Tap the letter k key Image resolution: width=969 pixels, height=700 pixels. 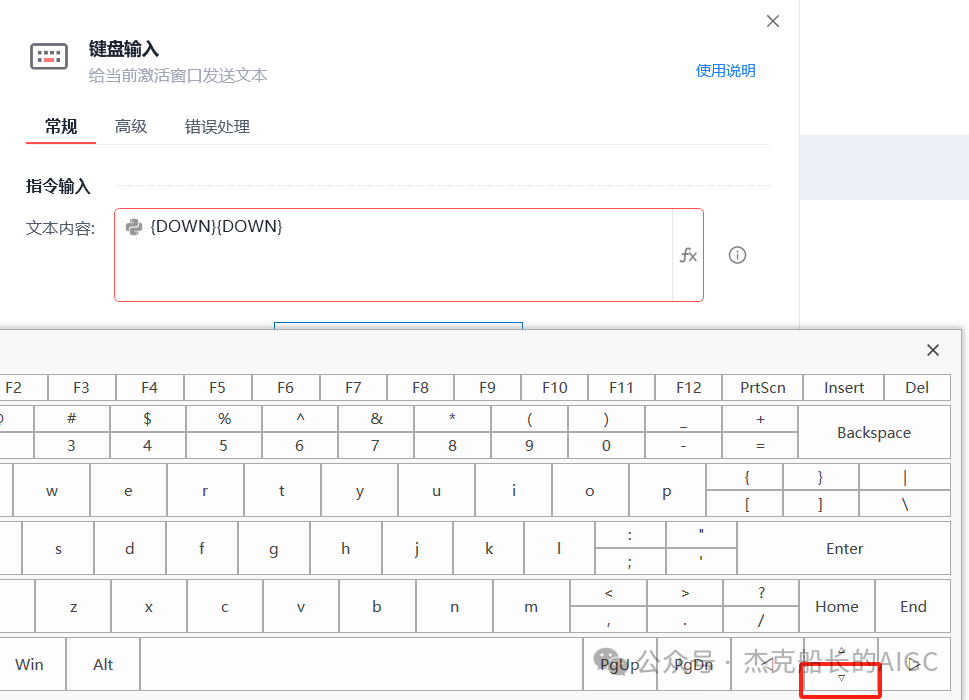click(489, 549)
